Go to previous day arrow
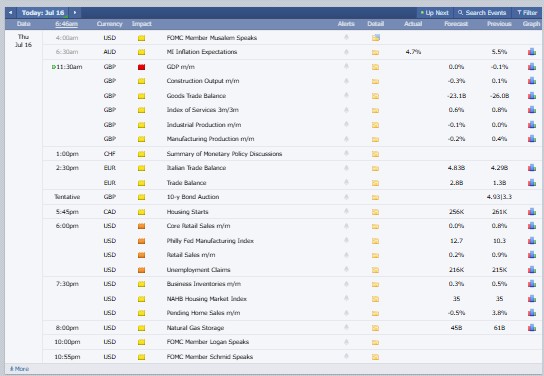The height and width of the screenshot is (376, 544). click(x=10, y=13)
